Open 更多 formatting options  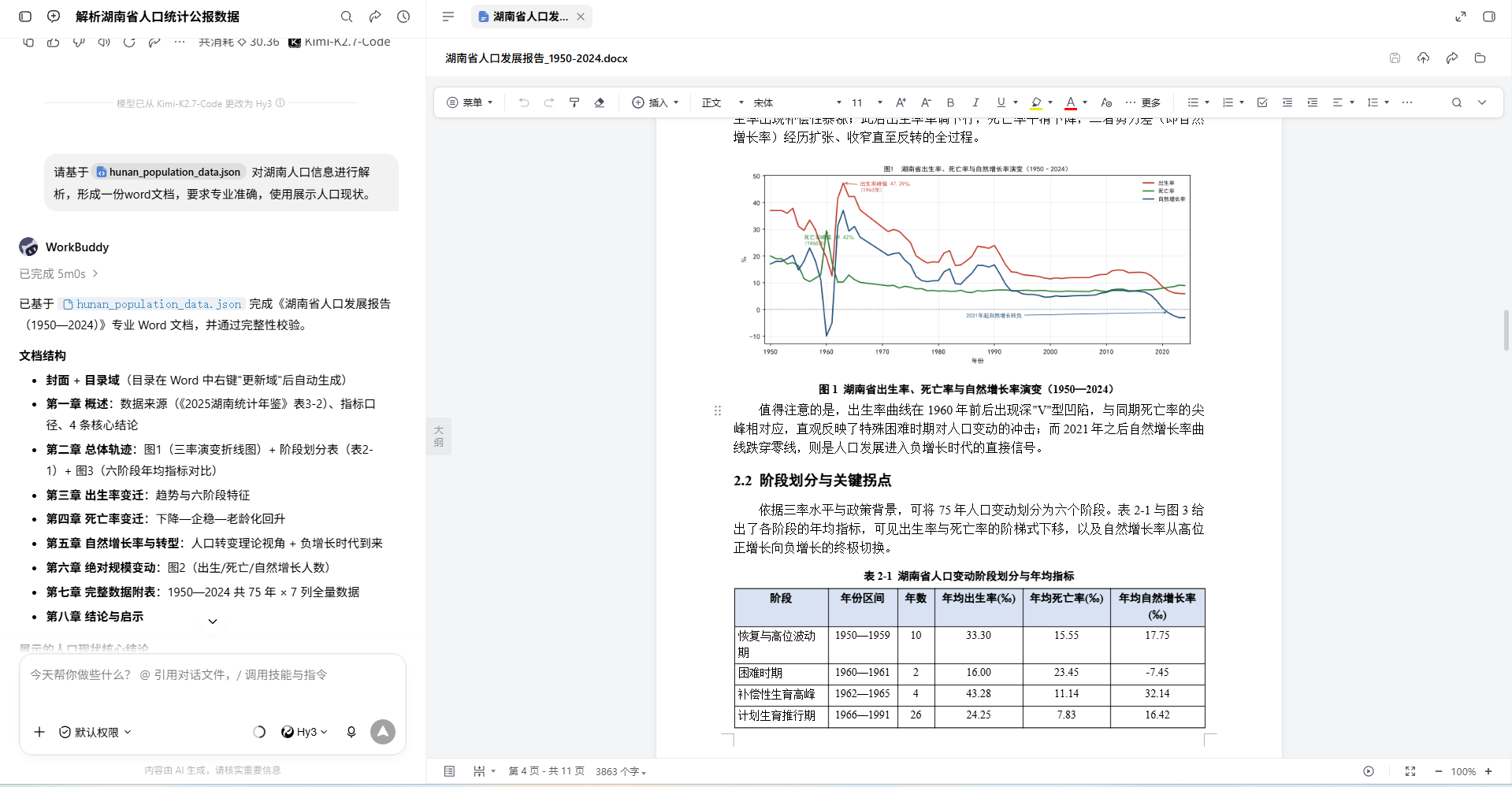[1143, 102]
